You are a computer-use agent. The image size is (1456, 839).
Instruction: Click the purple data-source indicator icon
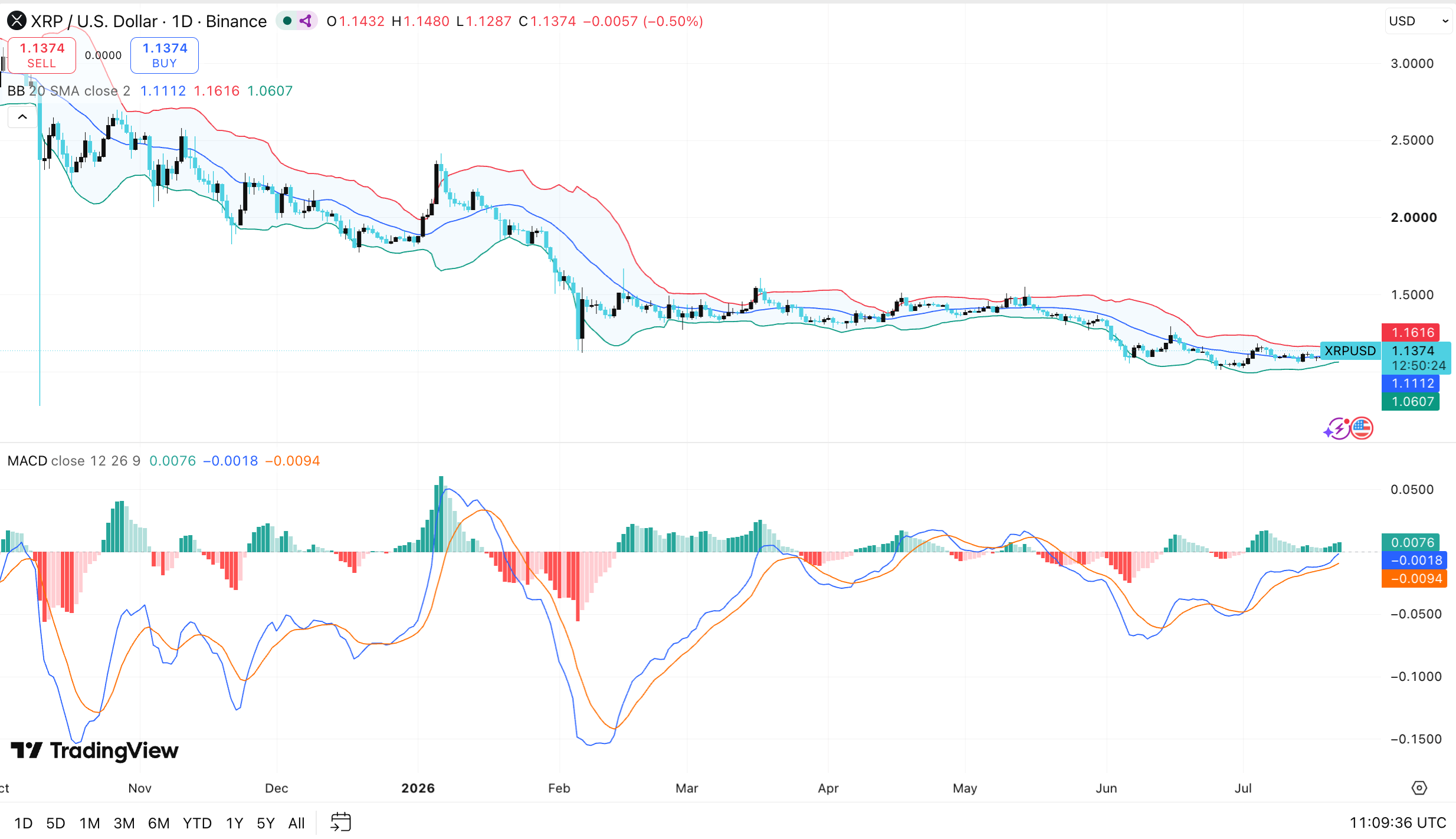tap(306, 21)
